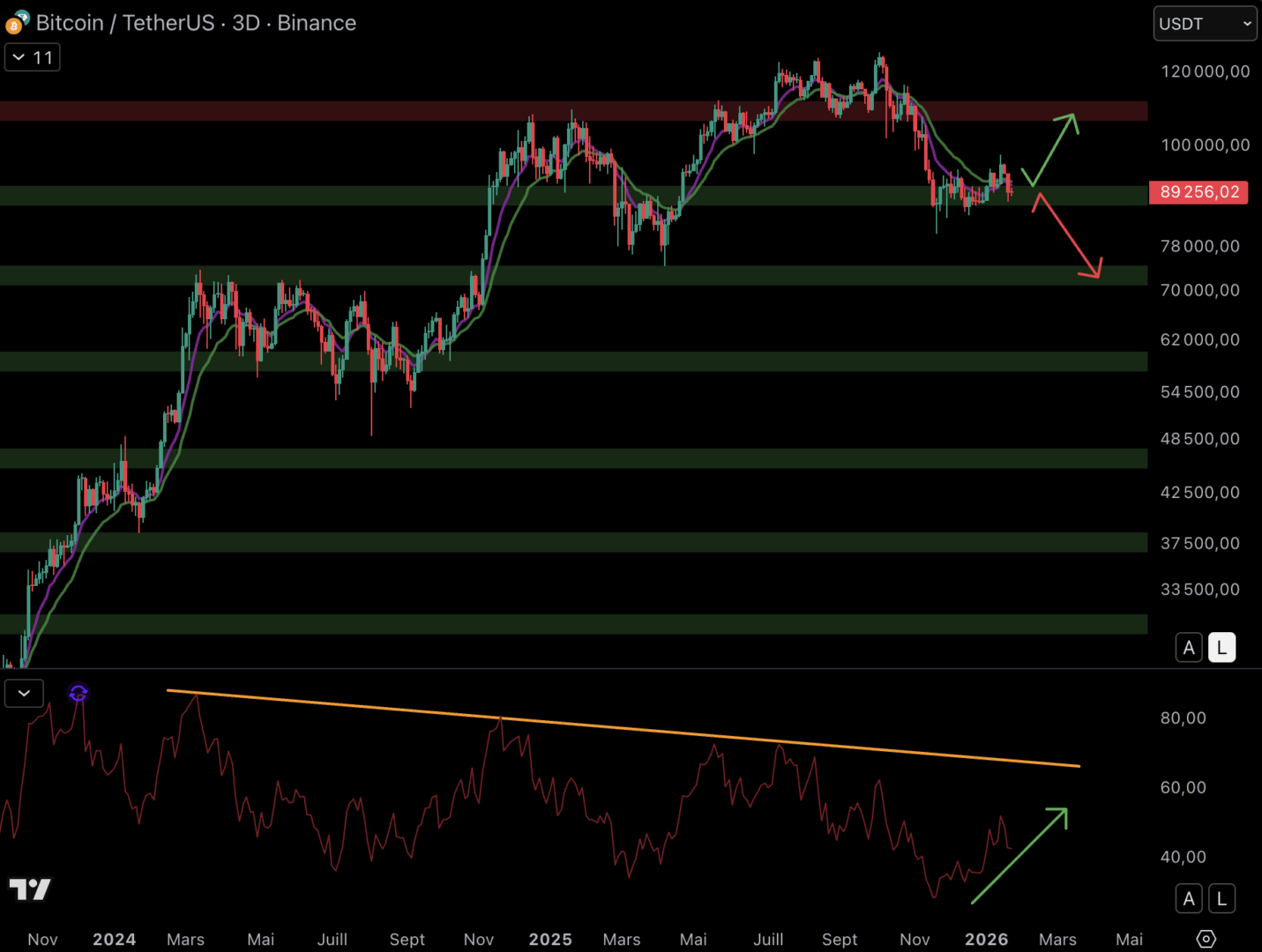Screen dimensions: 1262x952
Task: Click the 3D timeframe label
Action: coord(248,23)
